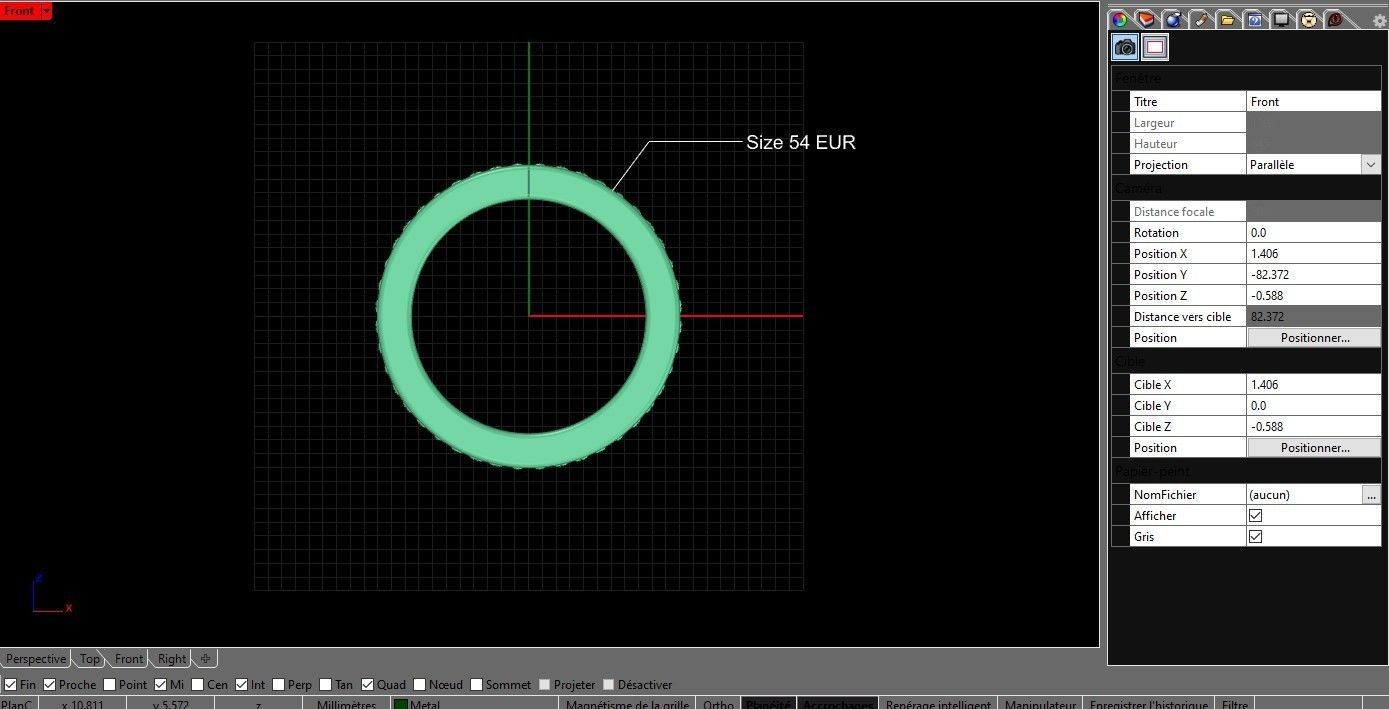Toggle Accrochages in status bar
Image resolution: width=1389 pixels, height=709 pixels.
838,704
